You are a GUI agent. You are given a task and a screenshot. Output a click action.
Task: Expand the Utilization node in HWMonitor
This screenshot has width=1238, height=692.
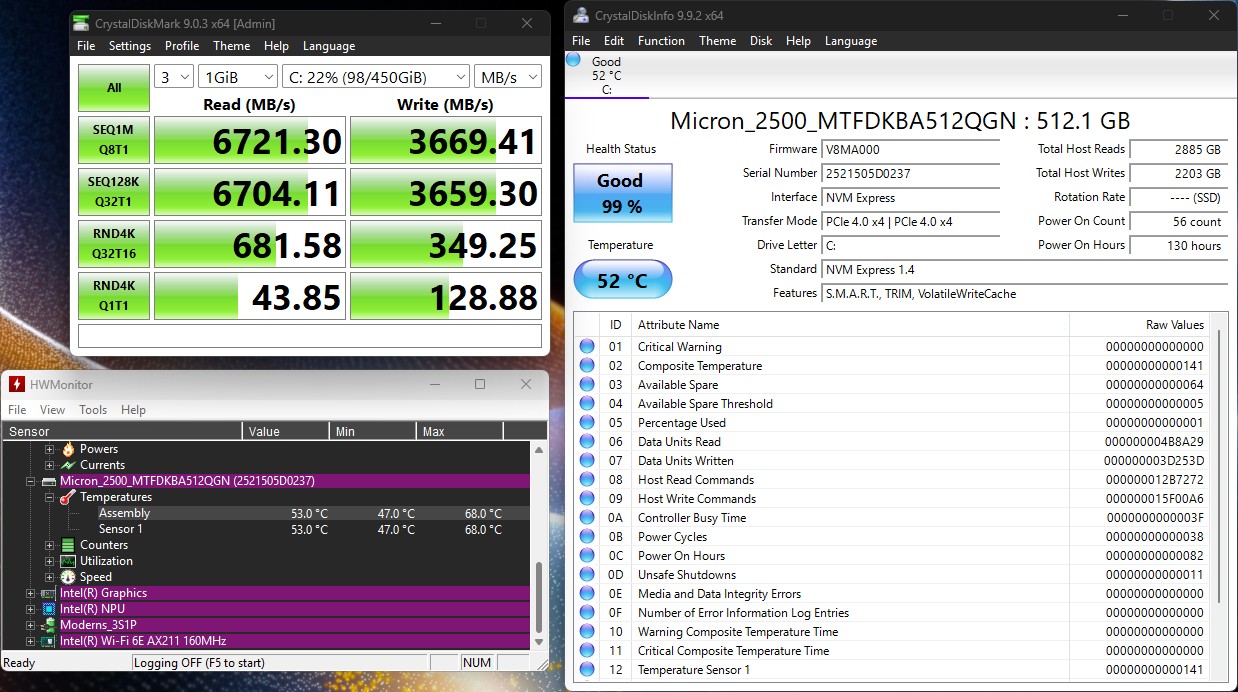[x=49, y=561]
